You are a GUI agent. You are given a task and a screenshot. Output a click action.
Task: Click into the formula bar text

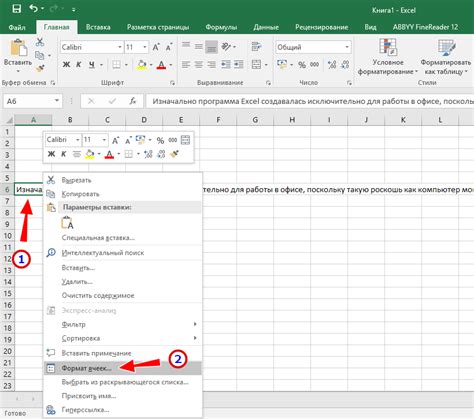310,101
